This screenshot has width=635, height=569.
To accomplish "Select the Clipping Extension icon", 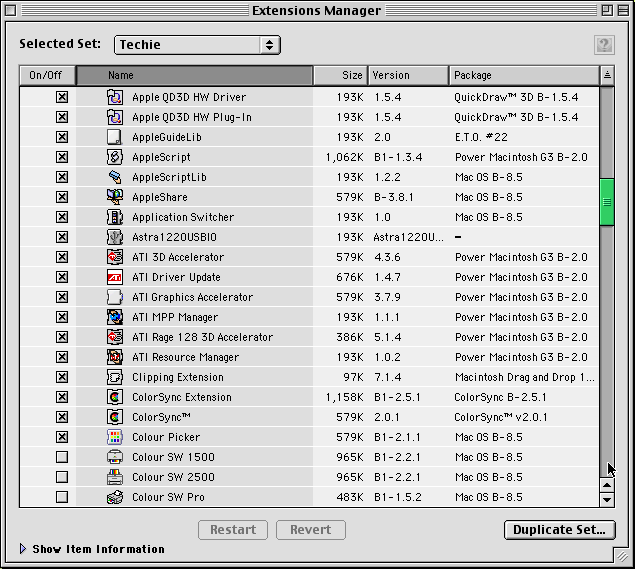I will point(115,377).
